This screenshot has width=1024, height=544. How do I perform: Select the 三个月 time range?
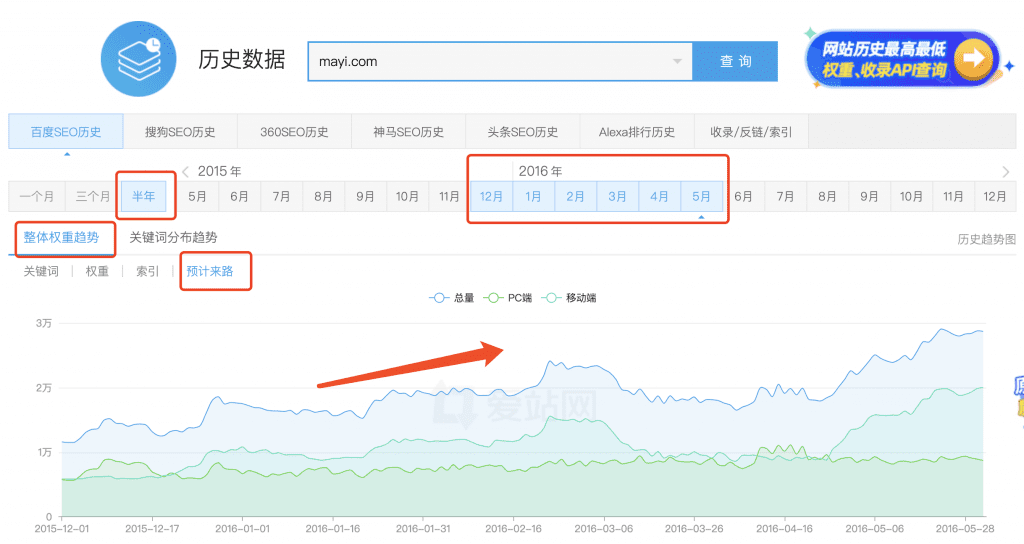coord(92,197)
